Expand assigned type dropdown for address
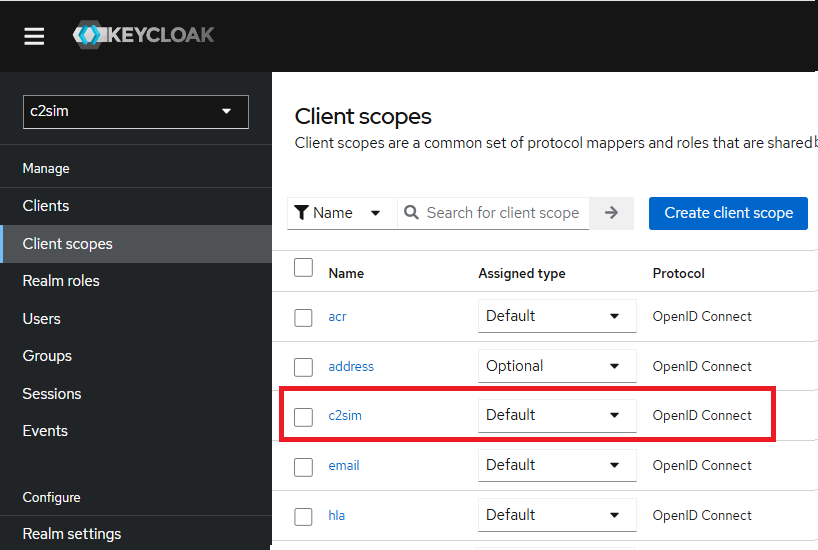Viewport: 818px width, 550px height. pos(557,366)
